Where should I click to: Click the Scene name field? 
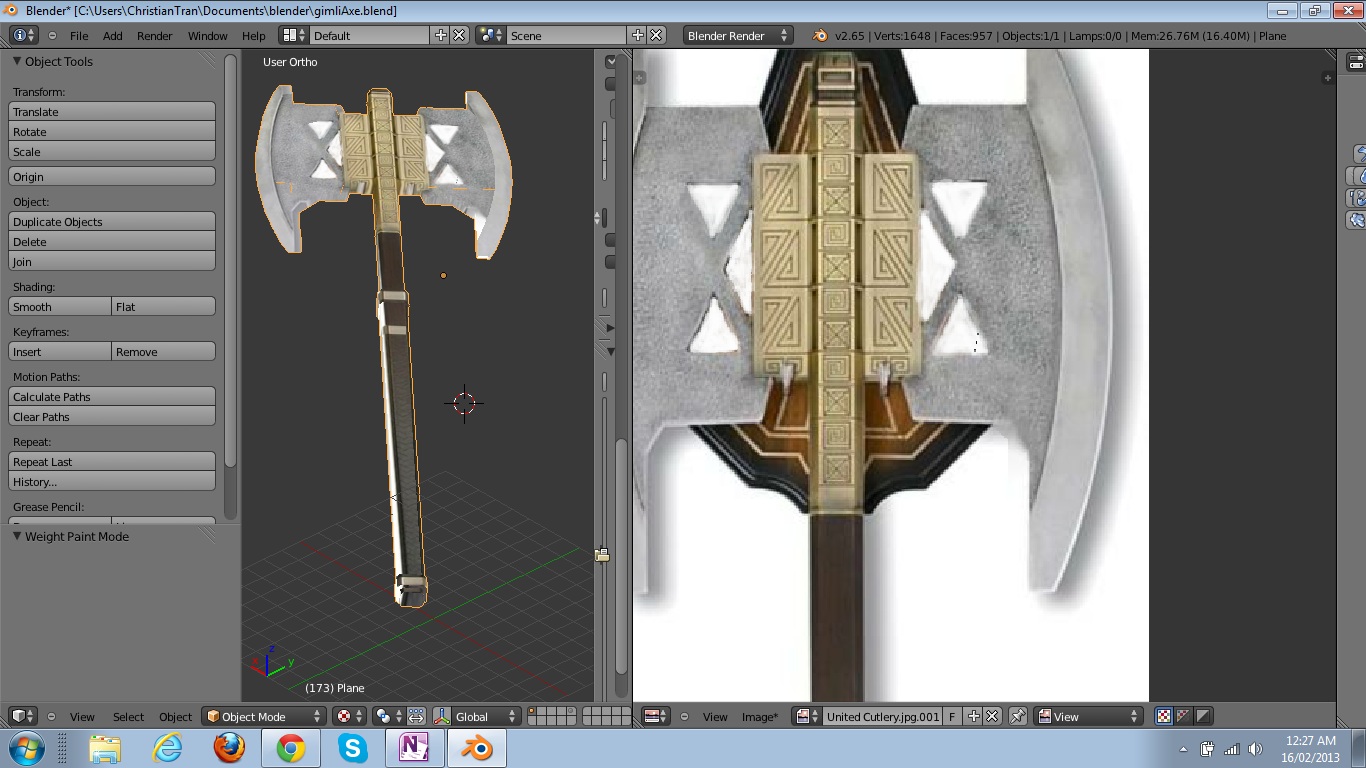566,35
